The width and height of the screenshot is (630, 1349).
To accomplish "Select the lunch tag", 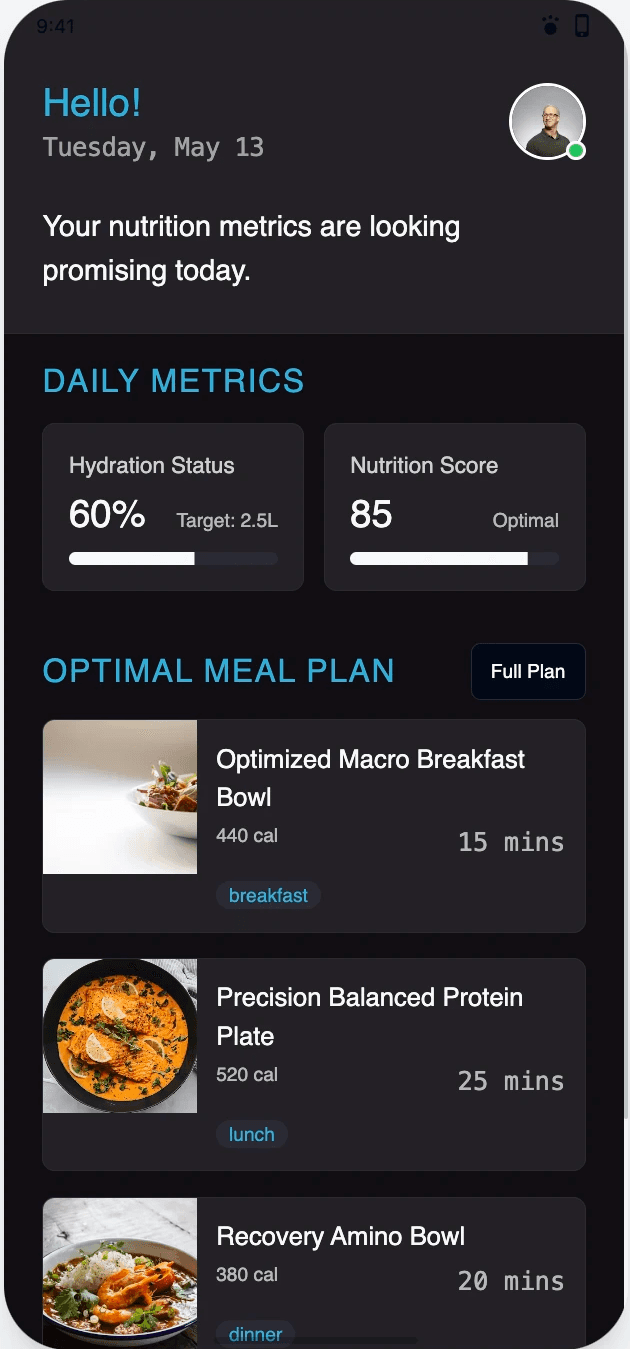I will (x=252, y=1134).
